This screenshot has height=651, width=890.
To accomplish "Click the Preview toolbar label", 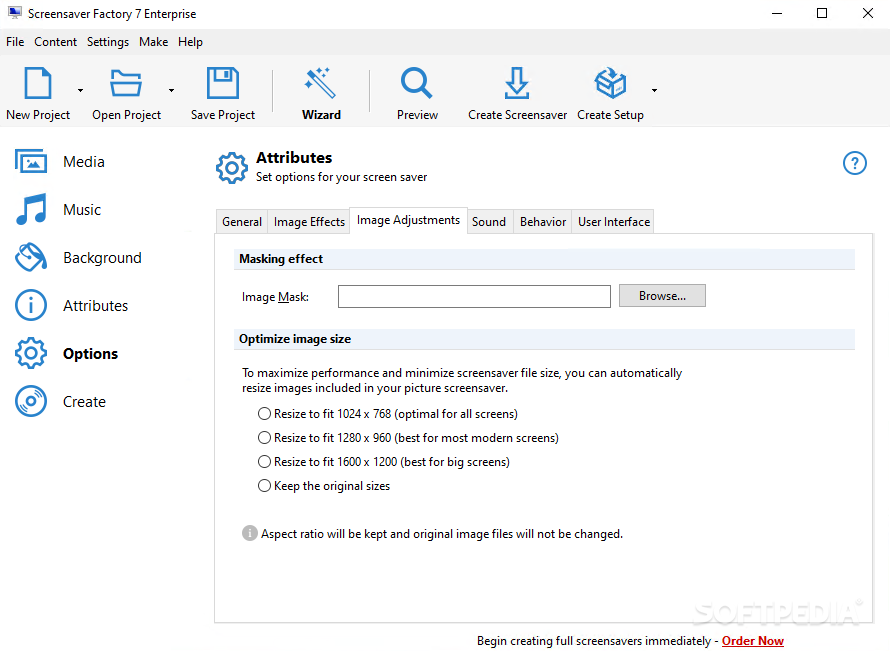I will (x=417, y=115).
